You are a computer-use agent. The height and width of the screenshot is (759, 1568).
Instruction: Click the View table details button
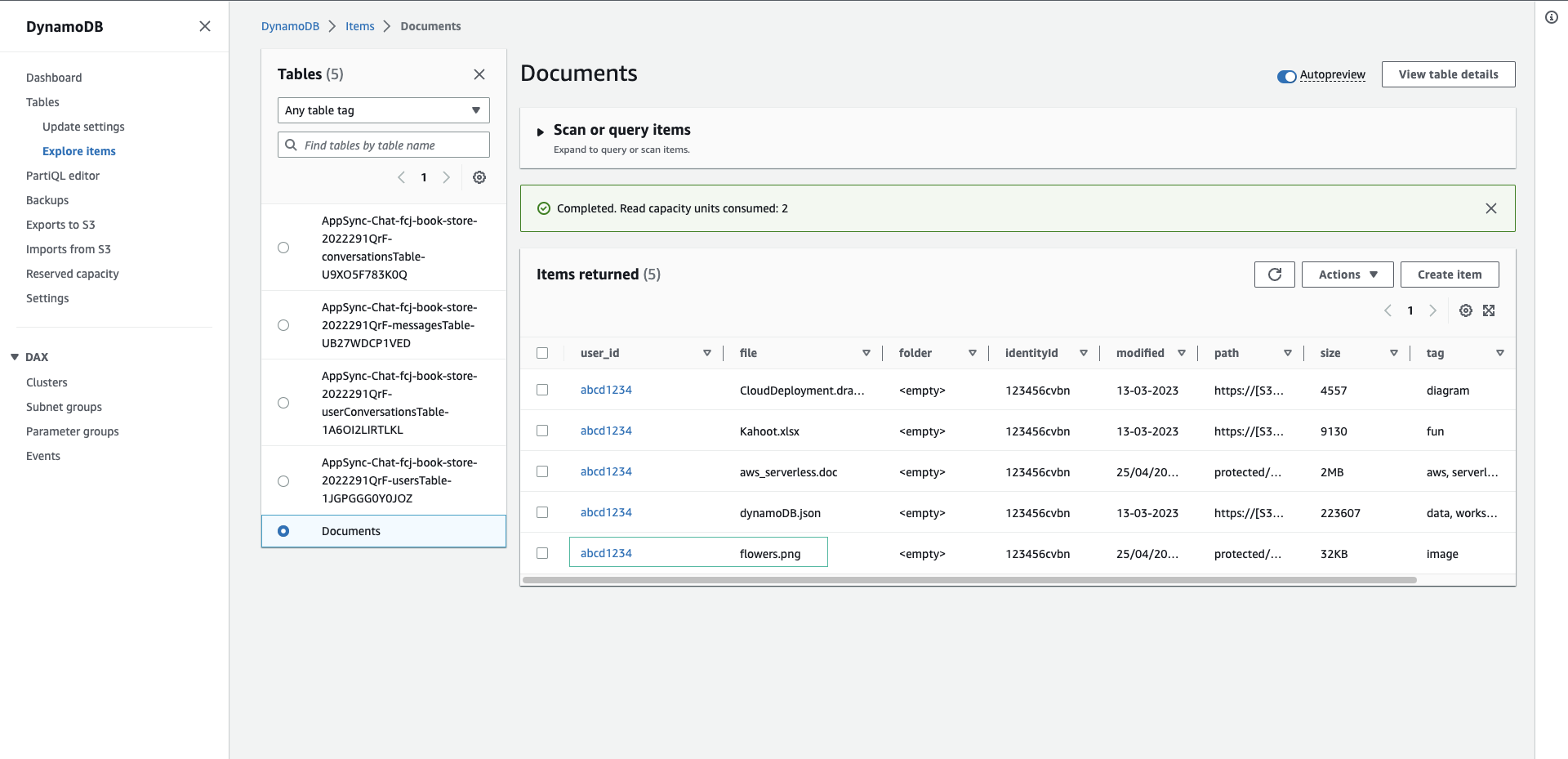coord(1448,74)
